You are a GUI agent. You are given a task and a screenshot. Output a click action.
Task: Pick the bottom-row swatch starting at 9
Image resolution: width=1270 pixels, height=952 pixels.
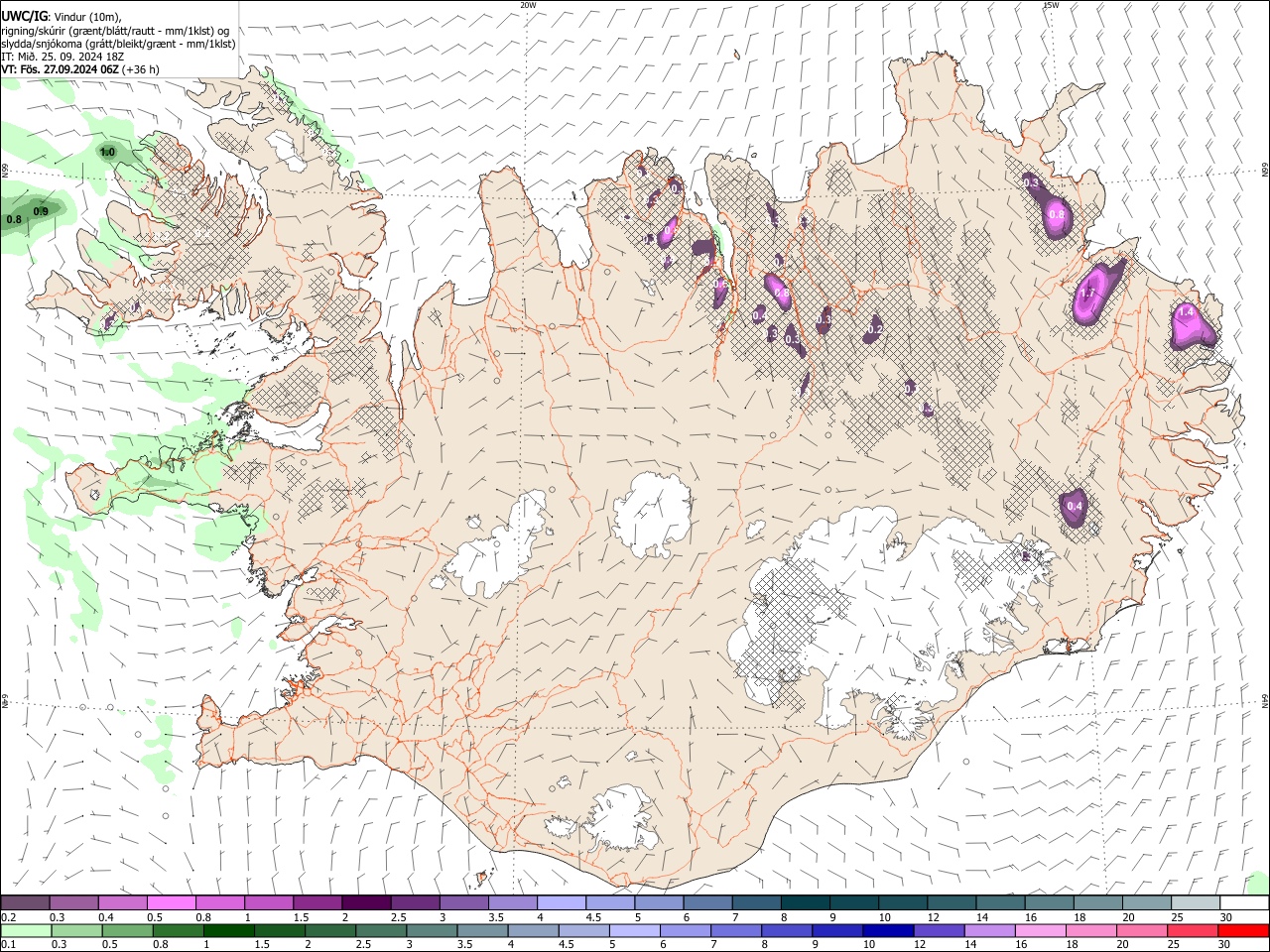pos(836,930)
